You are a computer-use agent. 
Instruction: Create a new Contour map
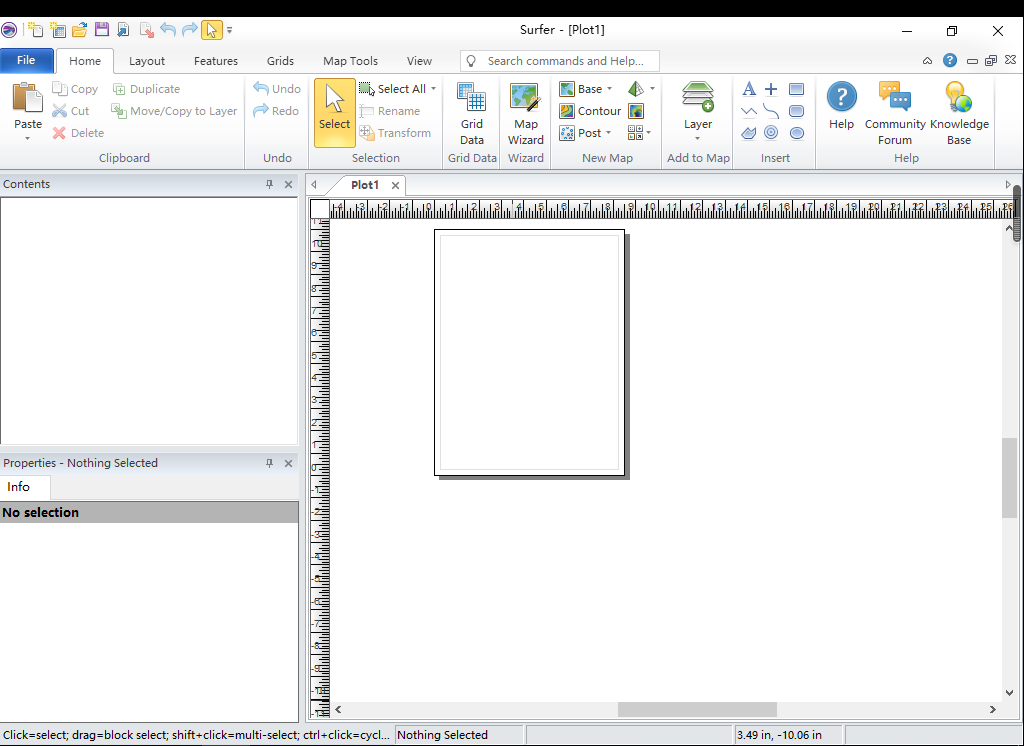pyautogui.click(x=590, y=111)
